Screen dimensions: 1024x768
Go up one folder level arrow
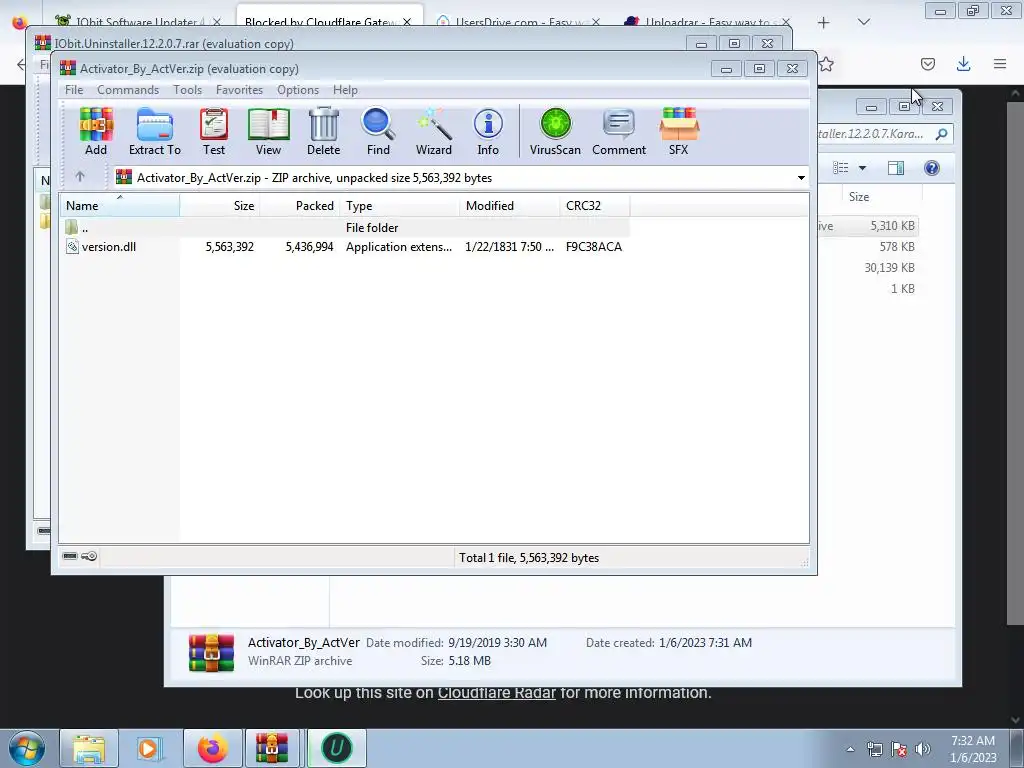tap(80, 177)
